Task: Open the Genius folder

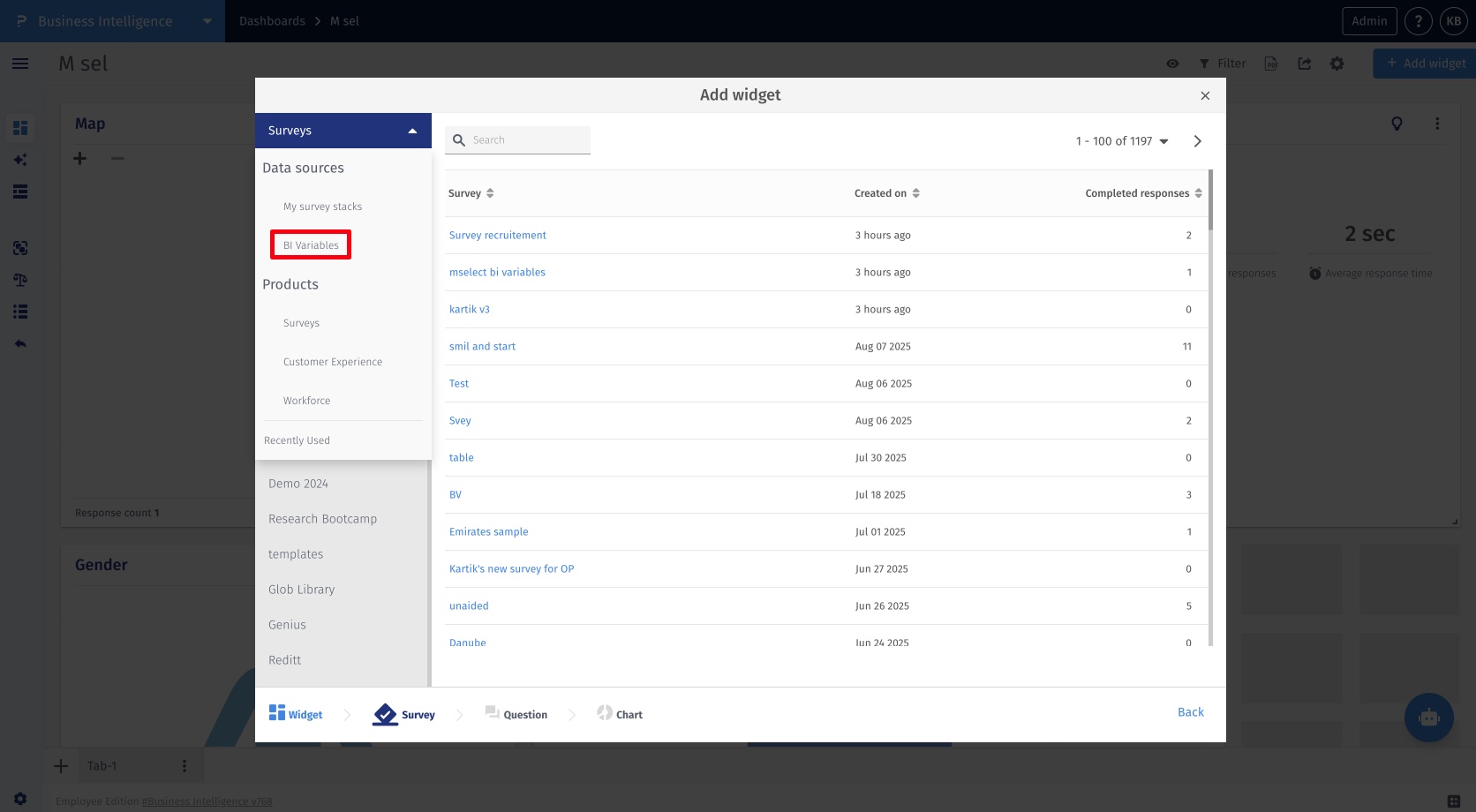Action: pyautogui.click(x=287, y=625)
